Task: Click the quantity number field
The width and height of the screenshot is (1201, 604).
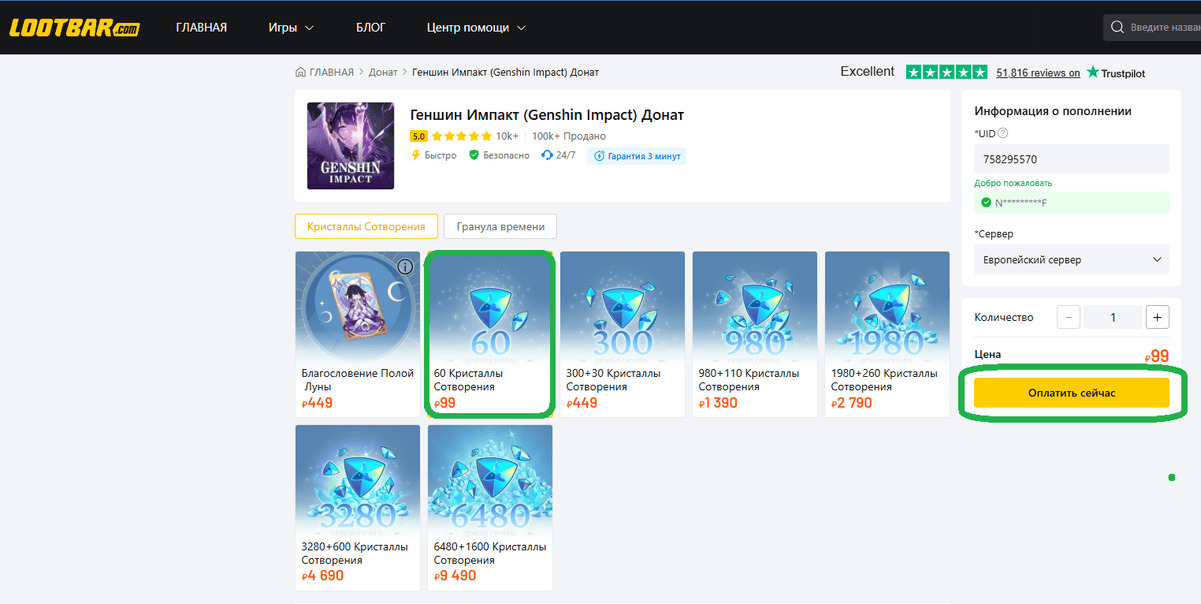Action: [1113, 317]
